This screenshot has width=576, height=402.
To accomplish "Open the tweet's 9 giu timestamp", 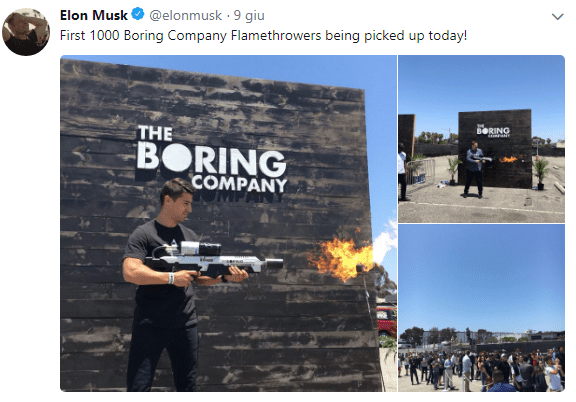I will coord(249,15).
